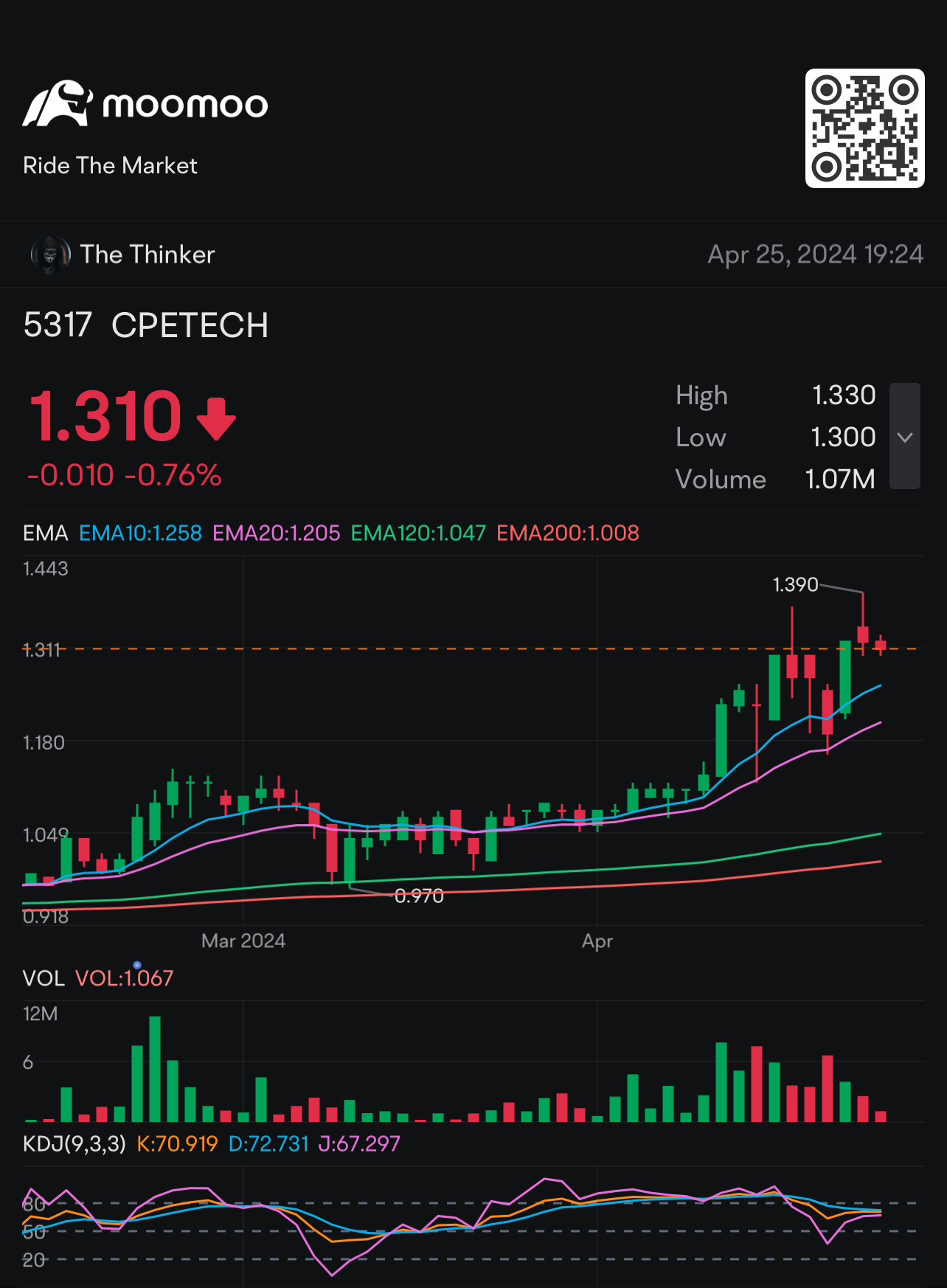This screenshot has height=1288, width=947.
Task: Click the 1.443 price axis label
Action: (46, 569)
